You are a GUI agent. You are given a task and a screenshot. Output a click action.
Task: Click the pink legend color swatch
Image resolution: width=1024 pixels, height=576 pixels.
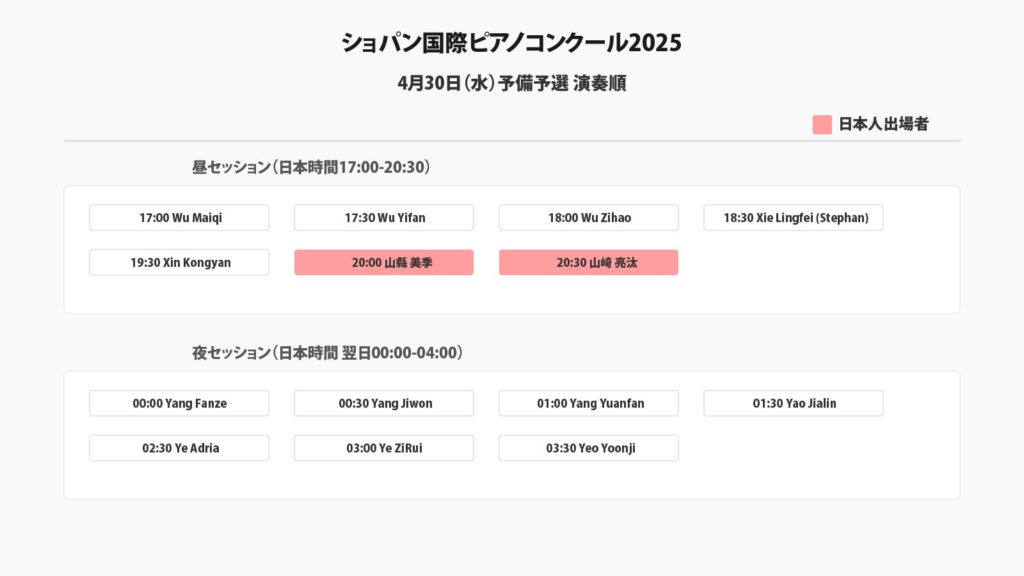pyautogui.click(x=822, y=125)
